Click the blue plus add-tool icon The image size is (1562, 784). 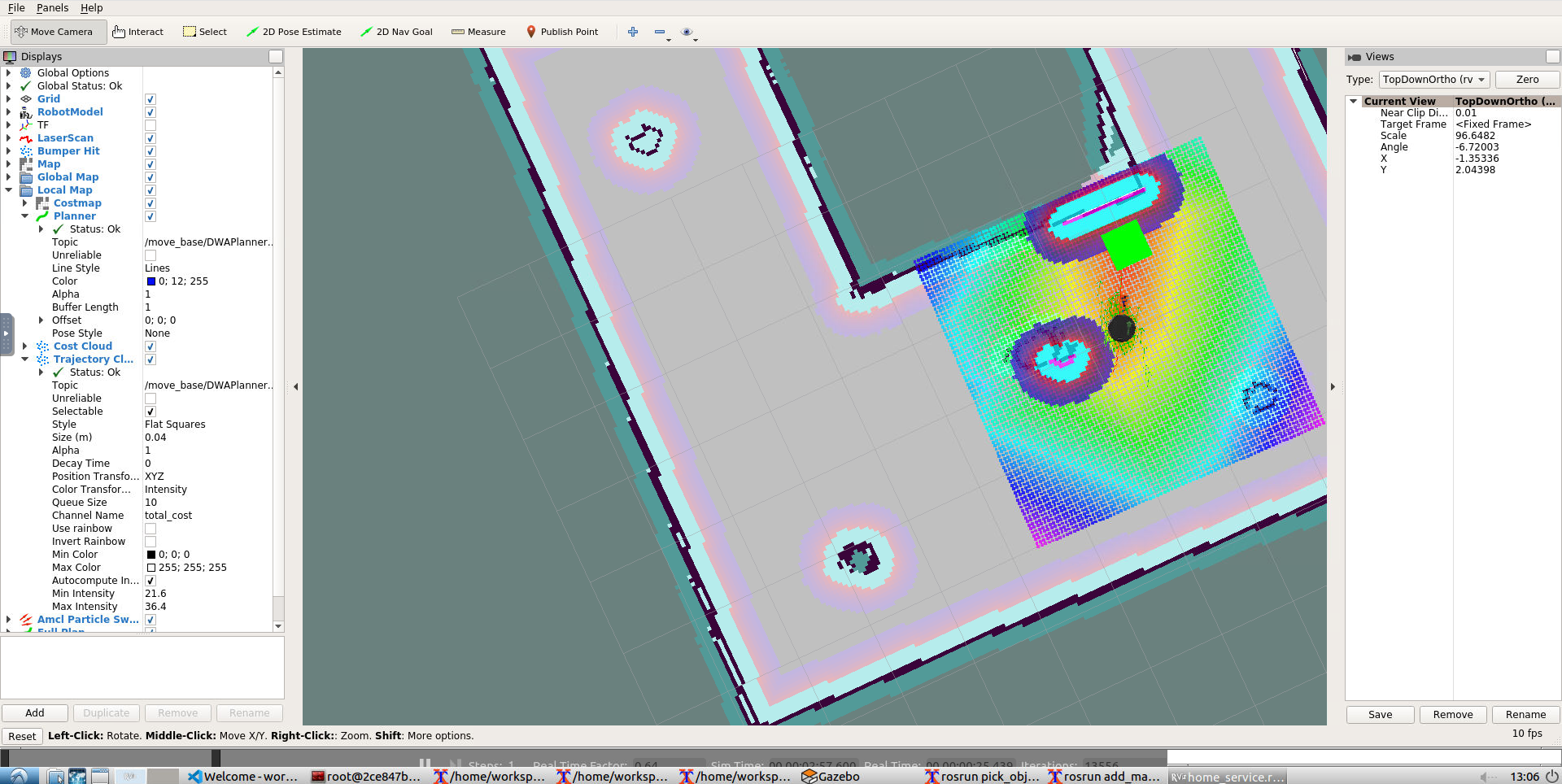(x=633, y=32)
